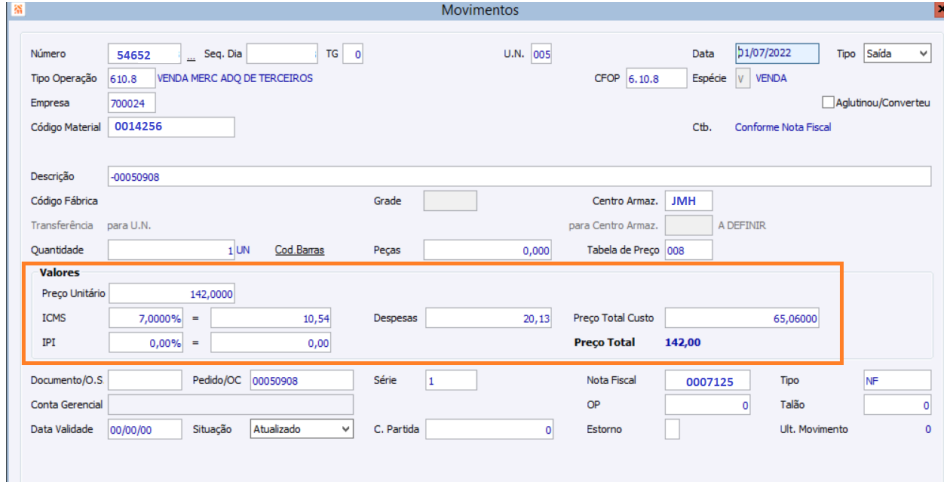Click the Data field
The height and width of the screenshot is (488, 946).
[x=777, y=54]
